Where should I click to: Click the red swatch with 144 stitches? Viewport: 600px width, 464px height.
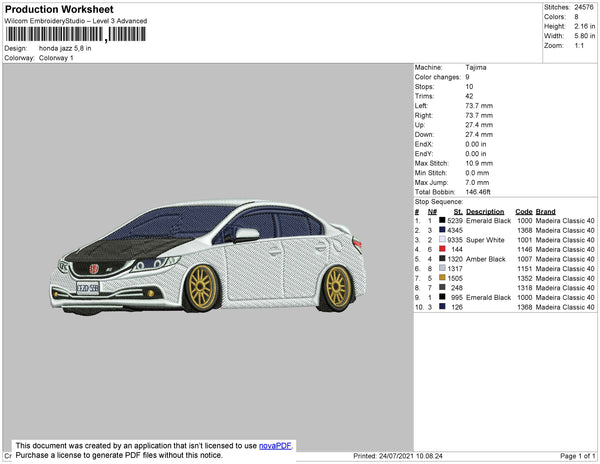pos(442,249)
